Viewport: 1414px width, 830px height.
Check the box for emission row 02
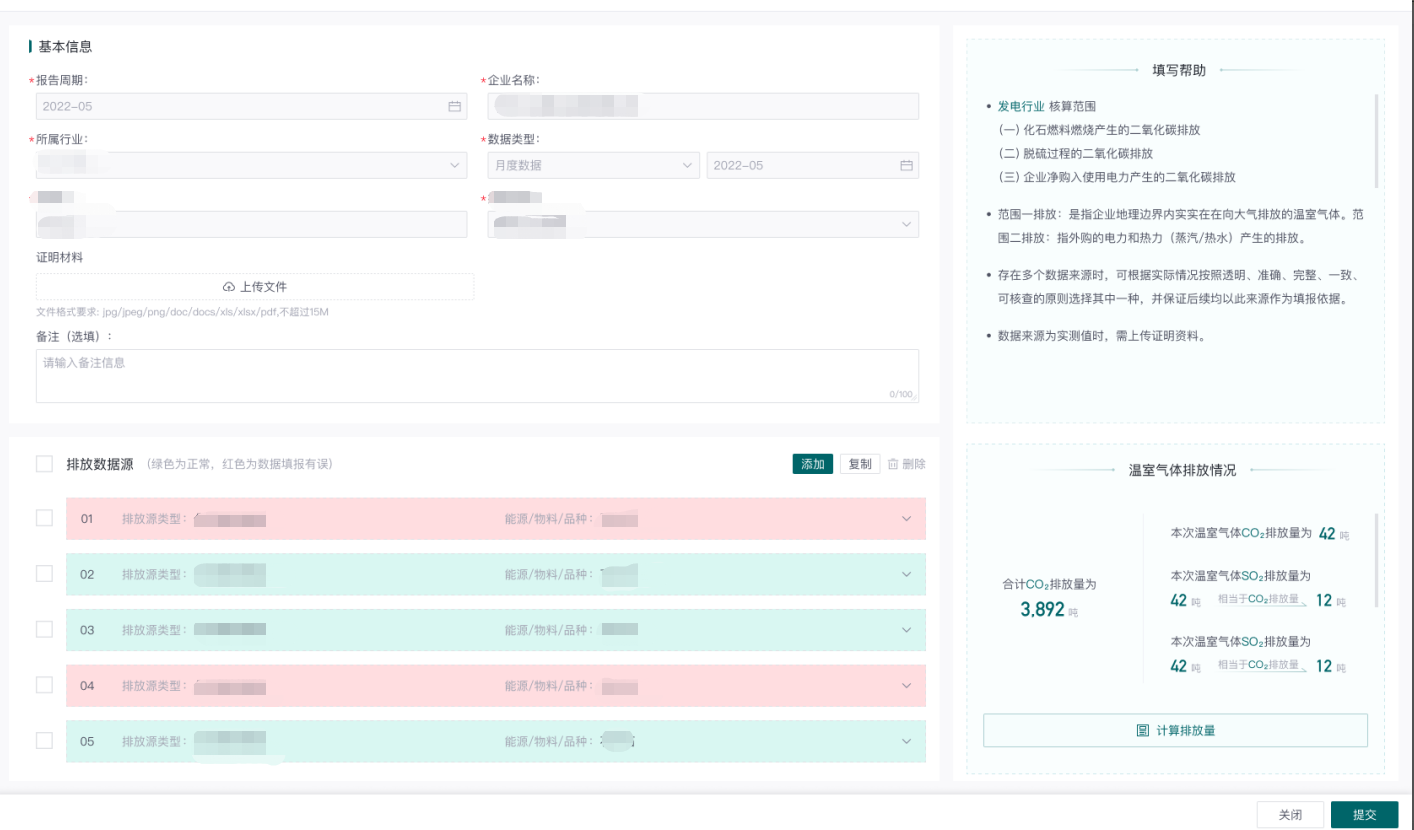pos(44,573)
